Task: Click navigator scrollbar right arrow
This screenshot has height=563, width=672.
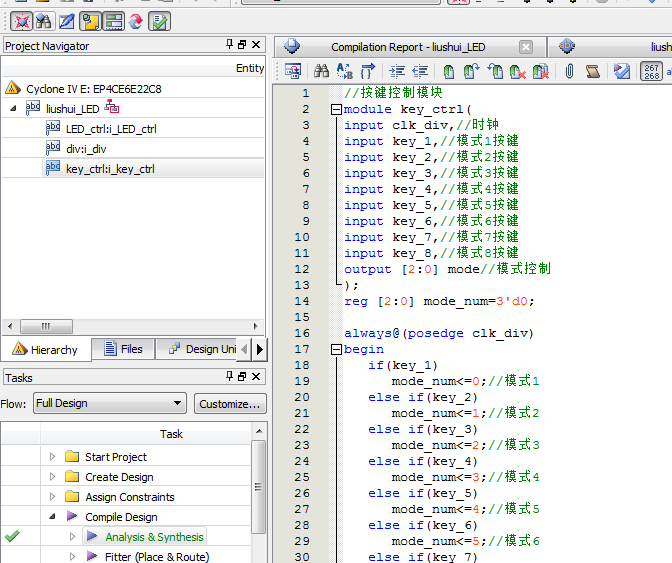Action: click(x=255, y=326)
